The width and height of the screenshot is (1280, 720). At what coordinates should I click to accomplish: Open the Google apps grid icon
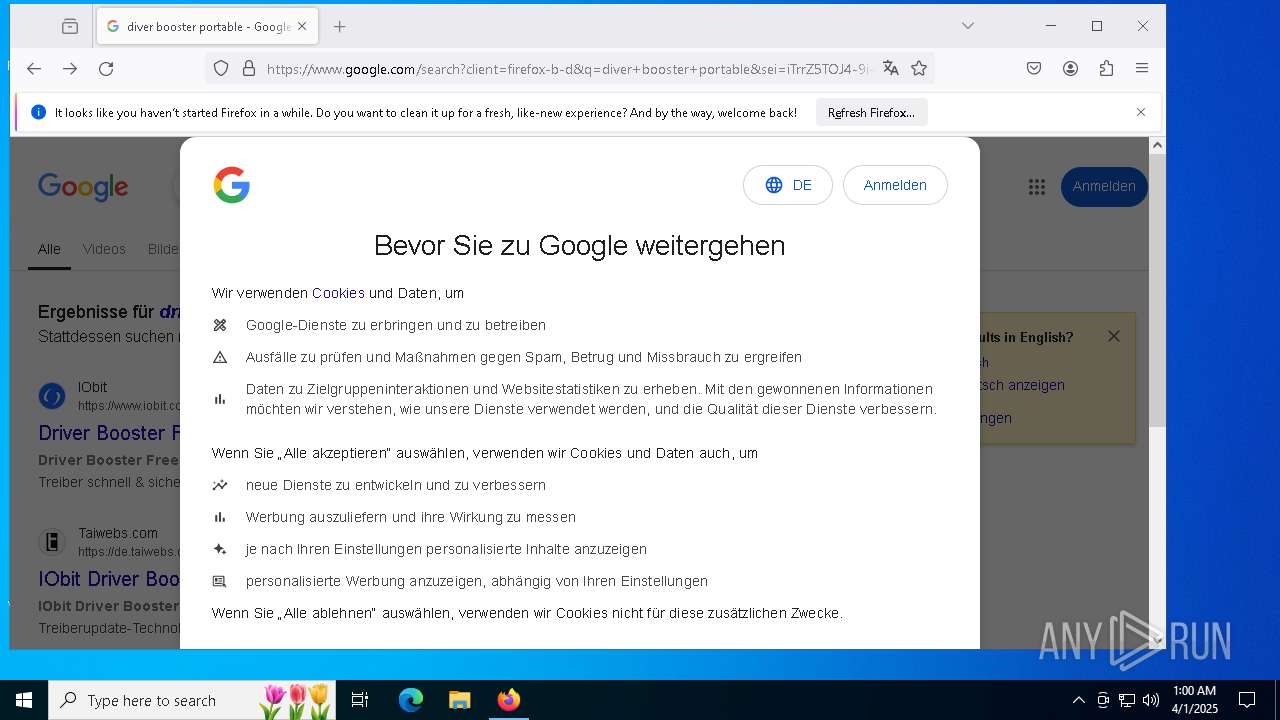click(x=1037, y=187)
